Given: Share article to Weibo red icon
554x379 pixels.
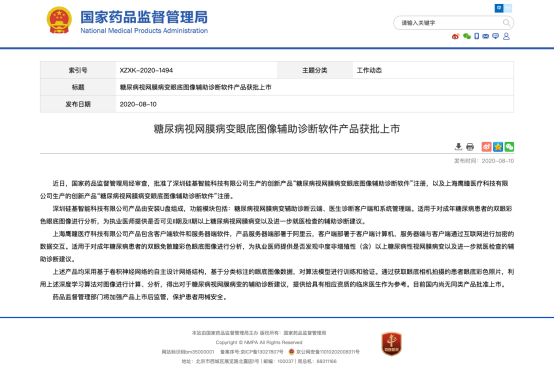Looking at the screenshot, I should (487, 147).
